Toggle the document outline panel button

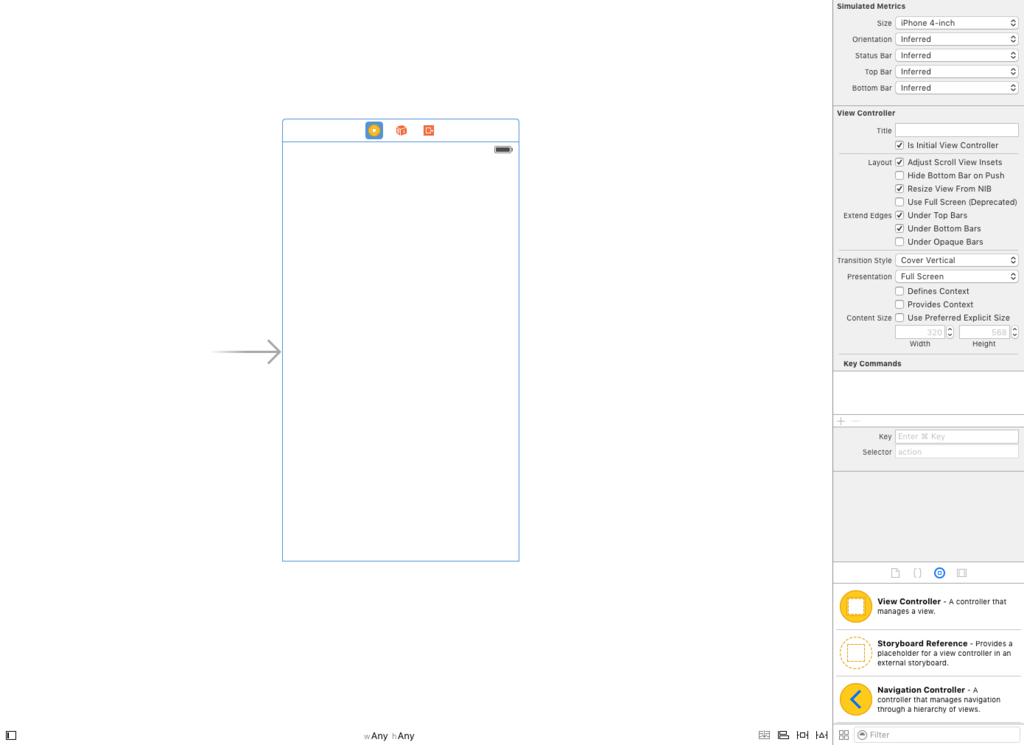(x=11, y=735)
